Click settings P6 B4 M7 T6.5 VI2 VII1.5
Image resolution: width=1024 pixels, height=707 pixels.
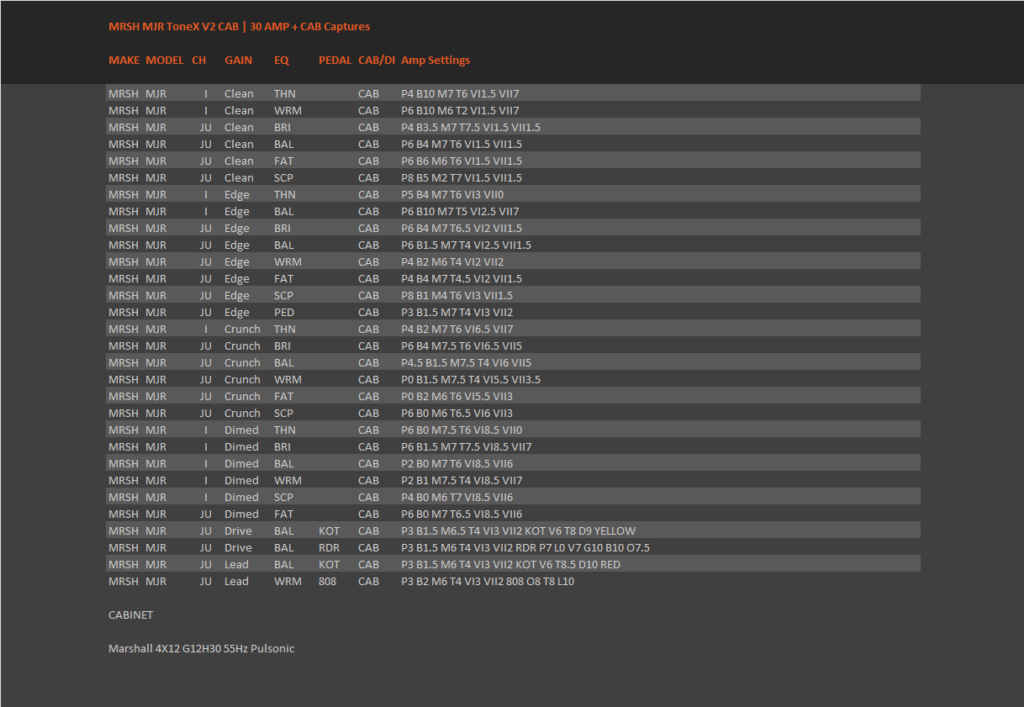pos(462,228)
